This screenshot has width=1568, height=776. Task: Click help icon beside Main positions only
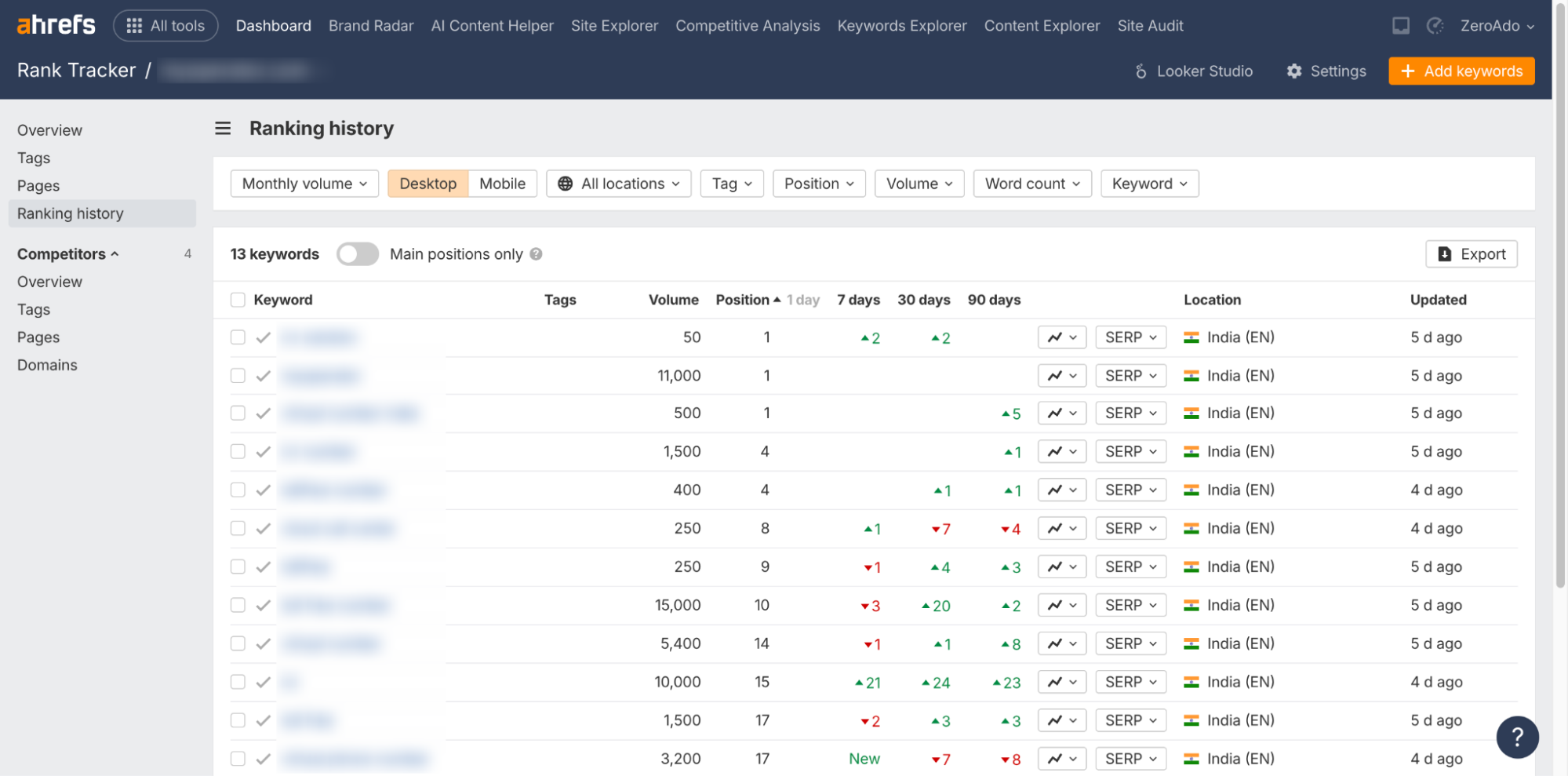coord(536,254)
